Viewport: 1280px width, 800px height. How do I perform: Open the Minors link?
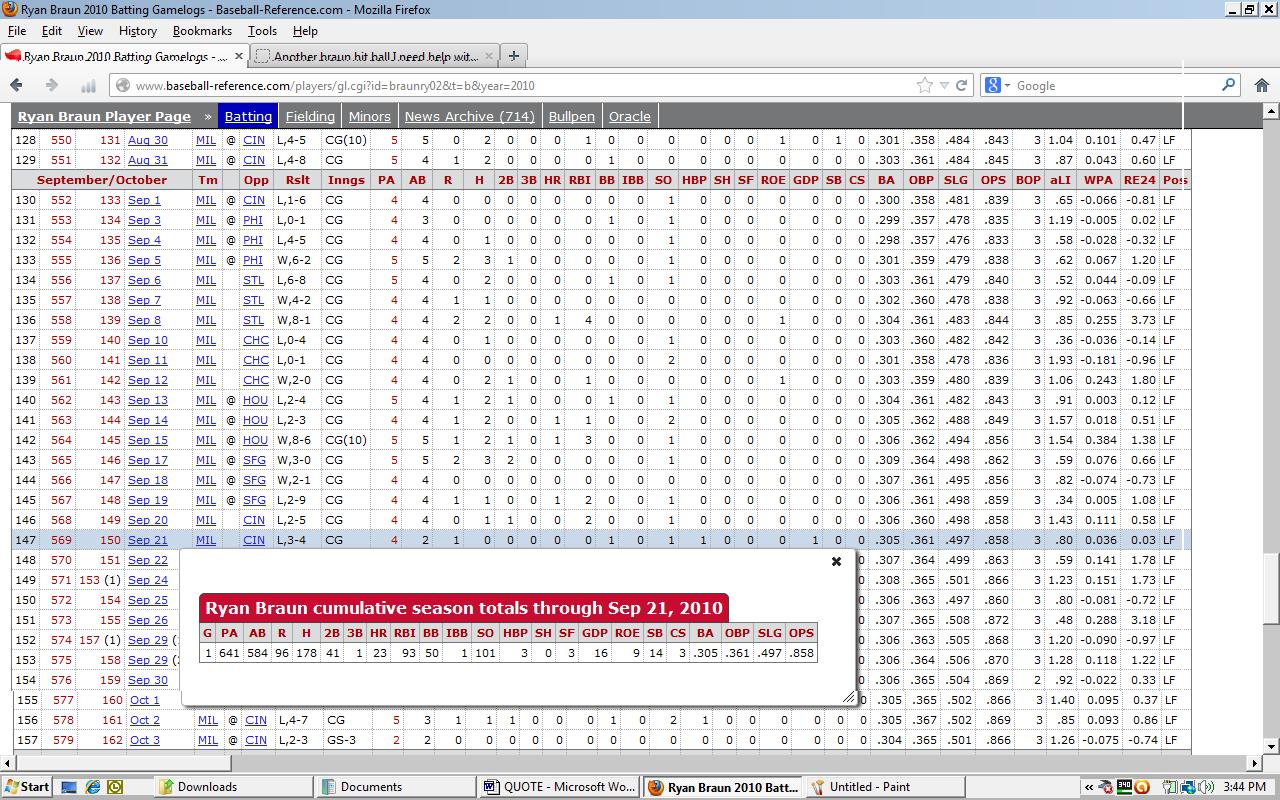coord(369,116)
